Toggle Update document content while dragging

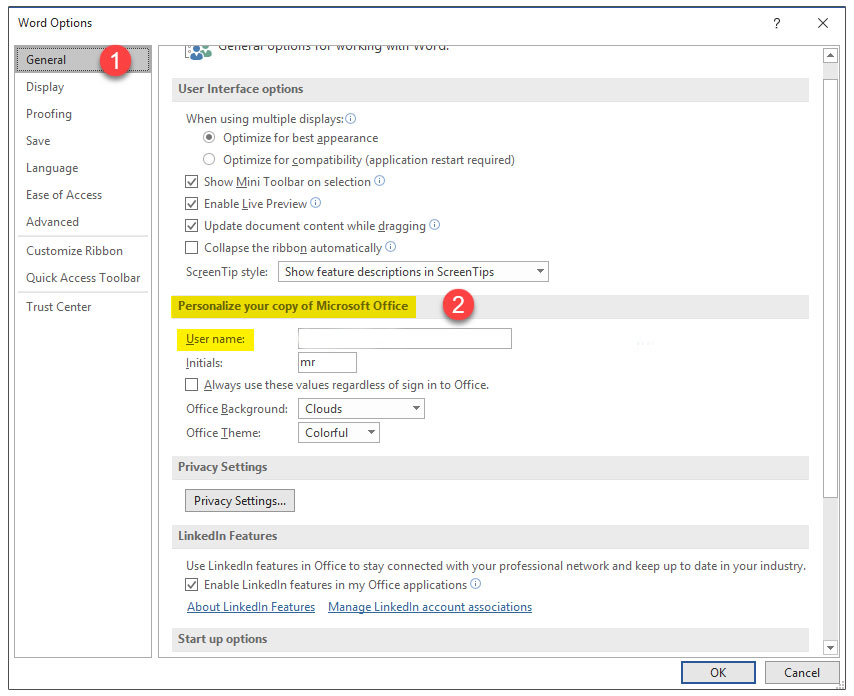pyautogui.click(x=192, y=225)
